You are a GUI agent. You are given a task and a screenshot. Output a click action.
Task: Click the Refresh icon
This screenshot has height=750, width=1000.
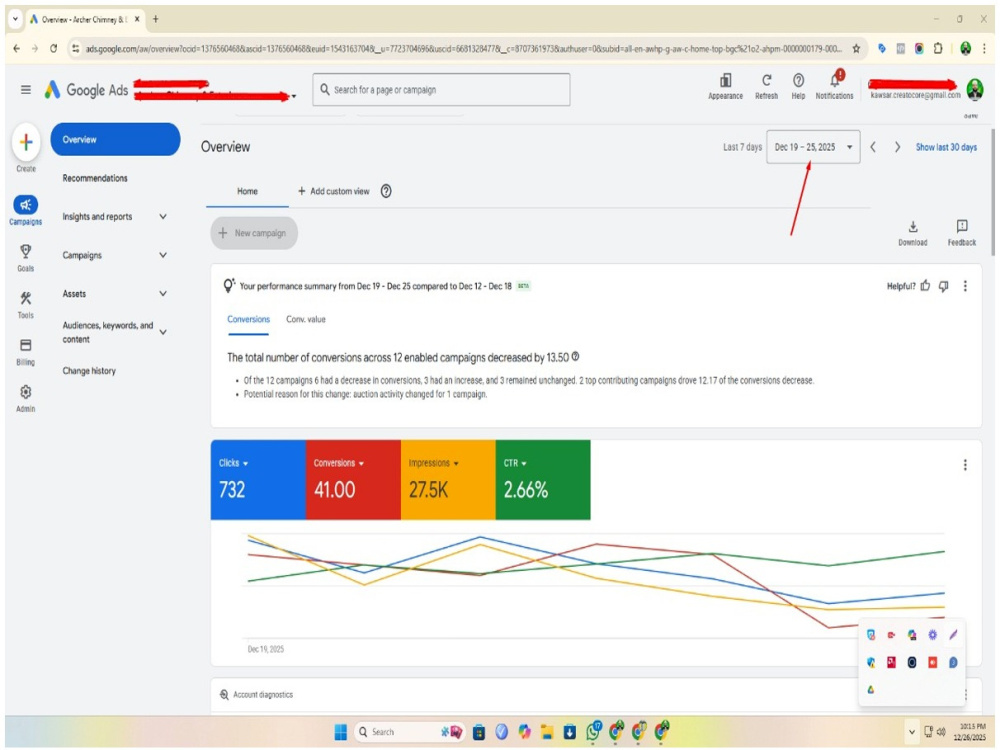point(767,86)
